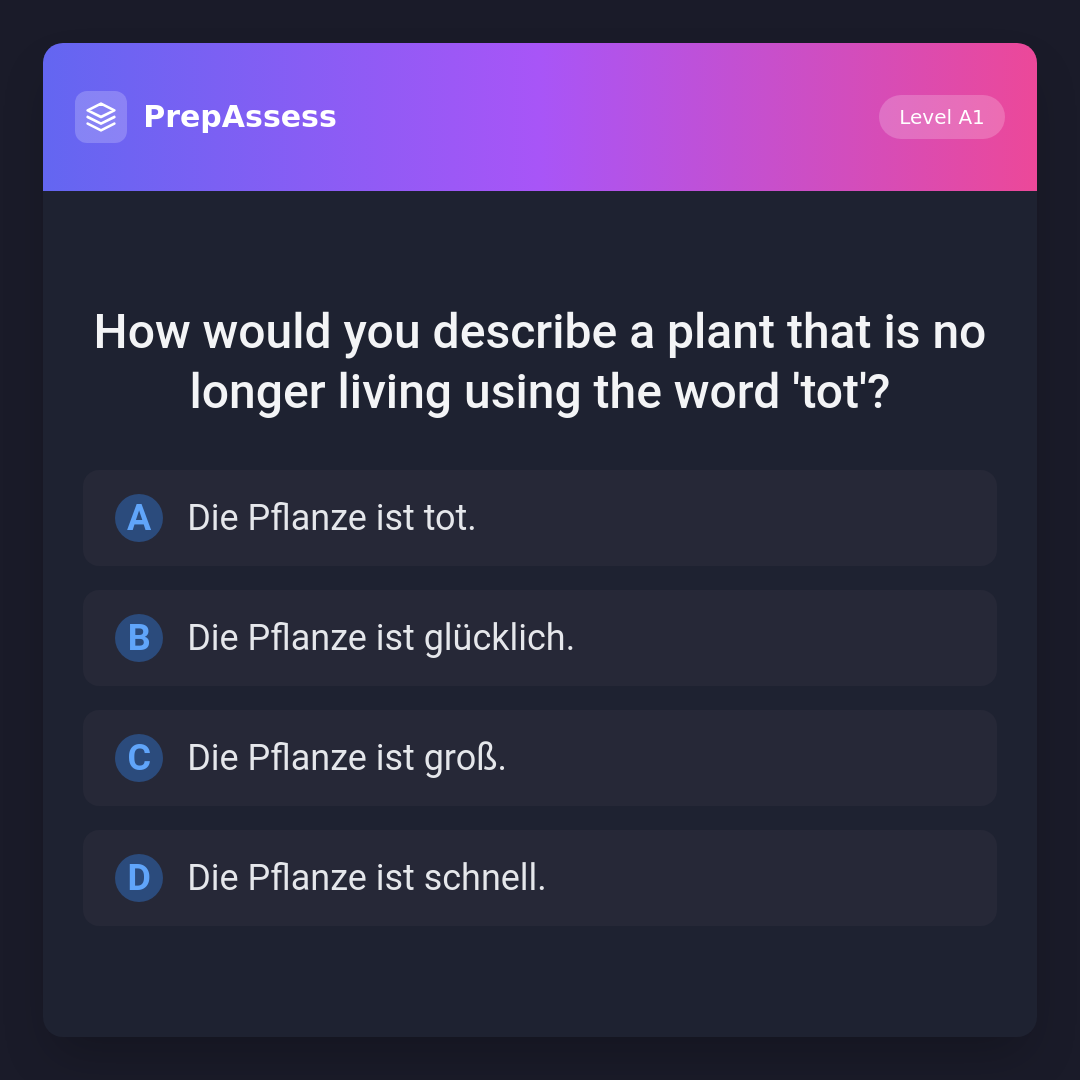
Task: Click the PrepAssess brand name text
Action: [x=240, y=117]
